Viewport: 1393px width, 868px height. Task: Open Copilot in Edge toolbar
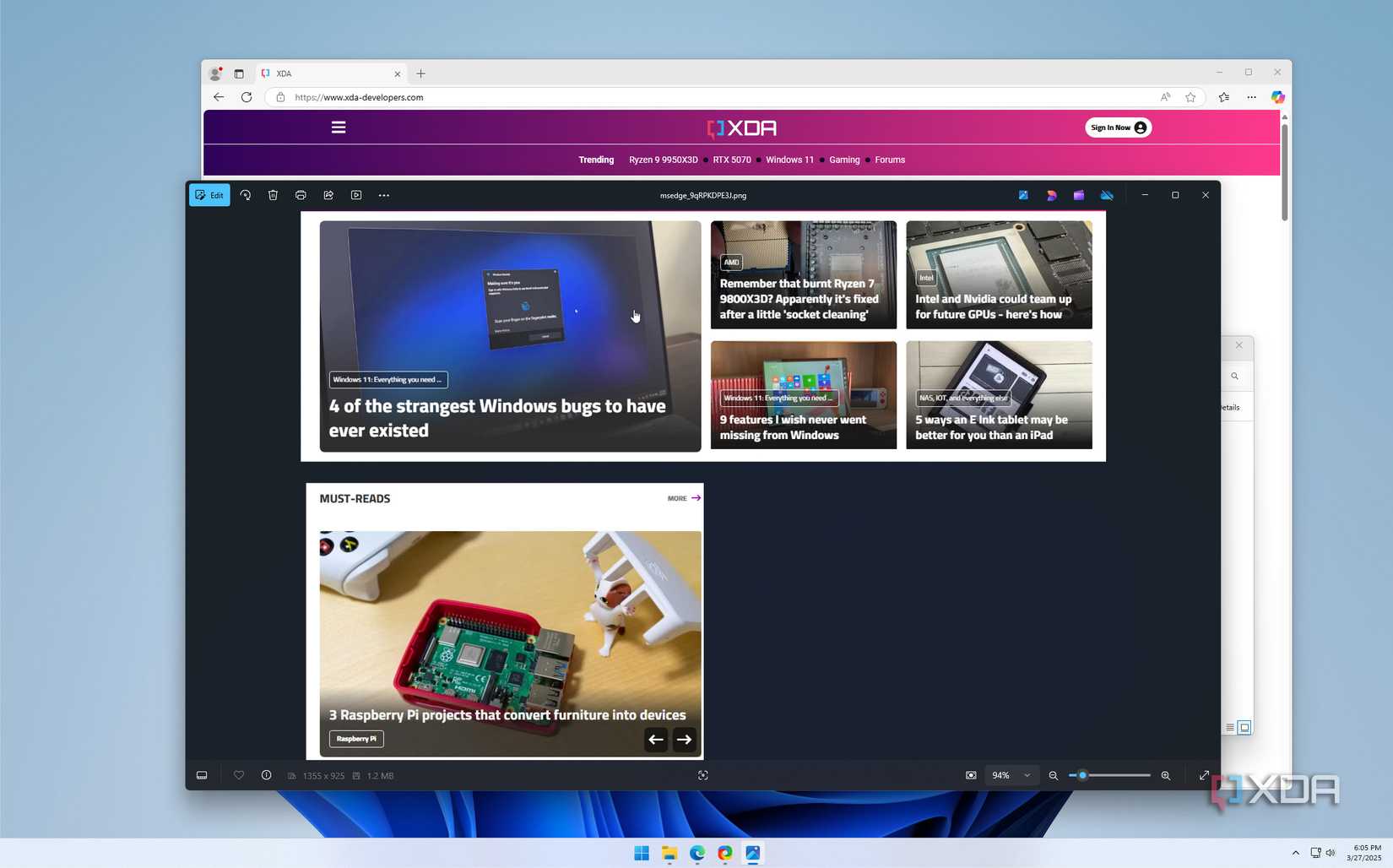(1277, 97)
